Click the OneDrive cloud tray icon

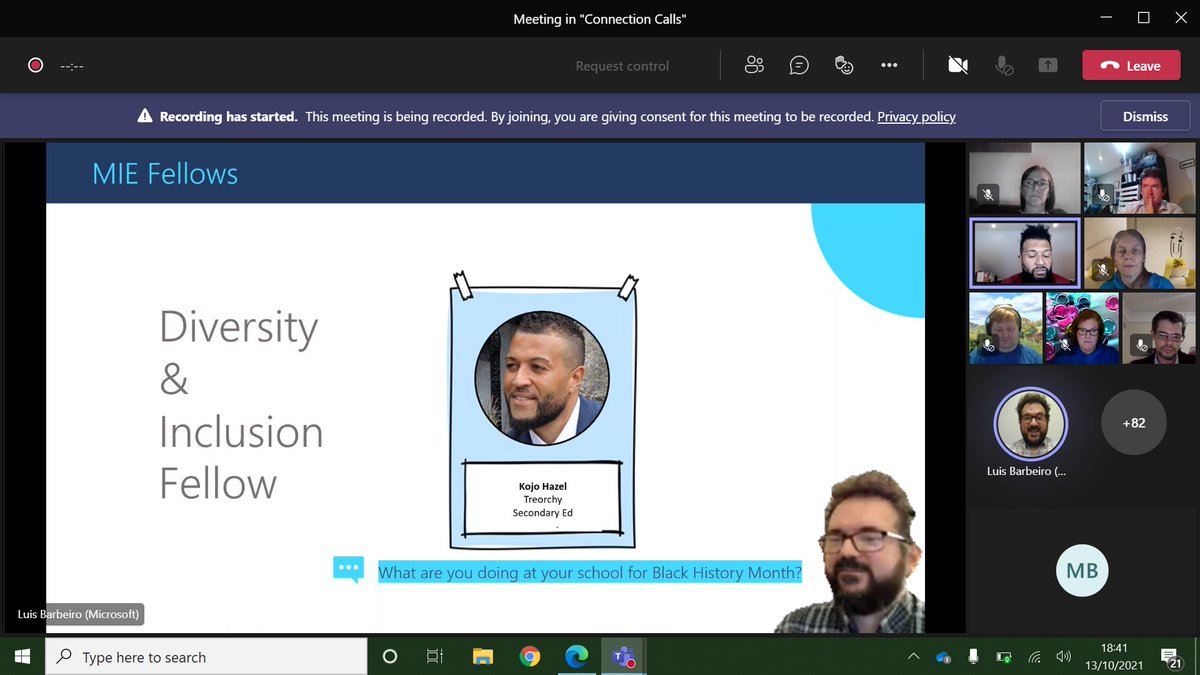[943, 657]
